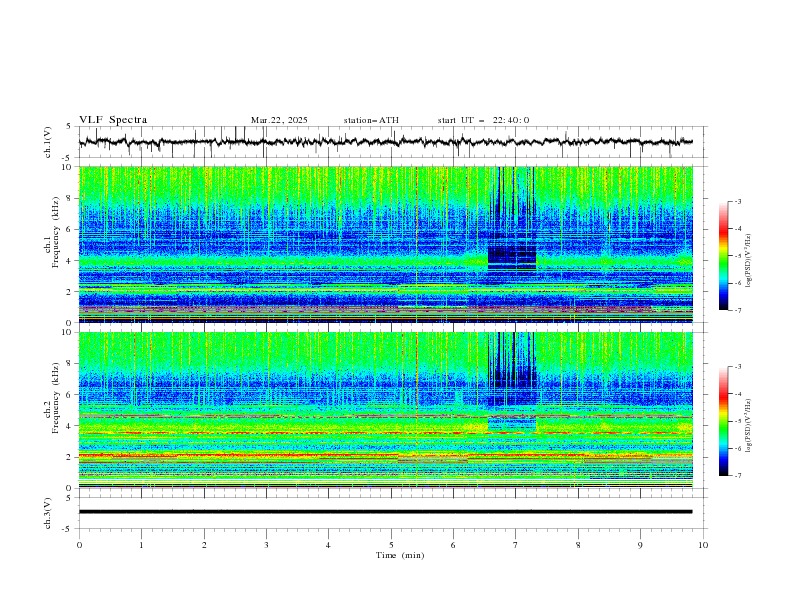
Task: Click the 'station=ATH' label
Action: (371, 120)
